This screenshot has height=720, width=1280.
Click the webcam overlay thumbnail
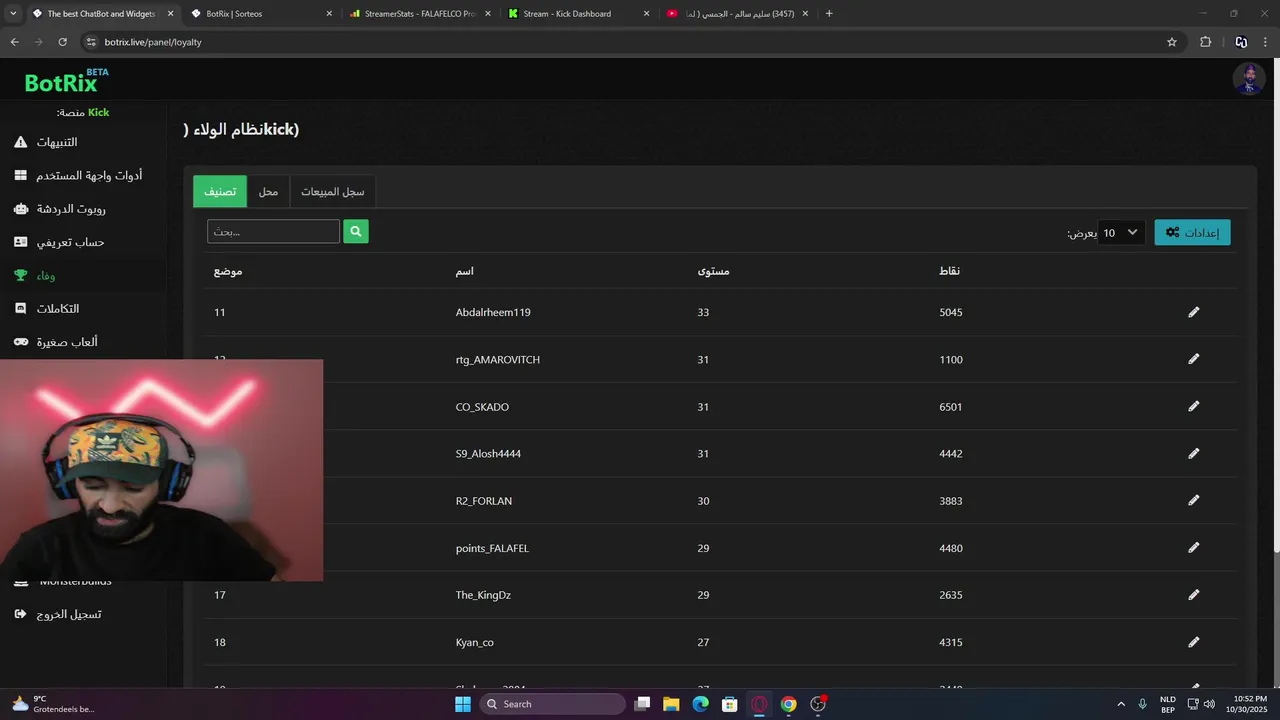pyautogui.click(x=161, y=470)
